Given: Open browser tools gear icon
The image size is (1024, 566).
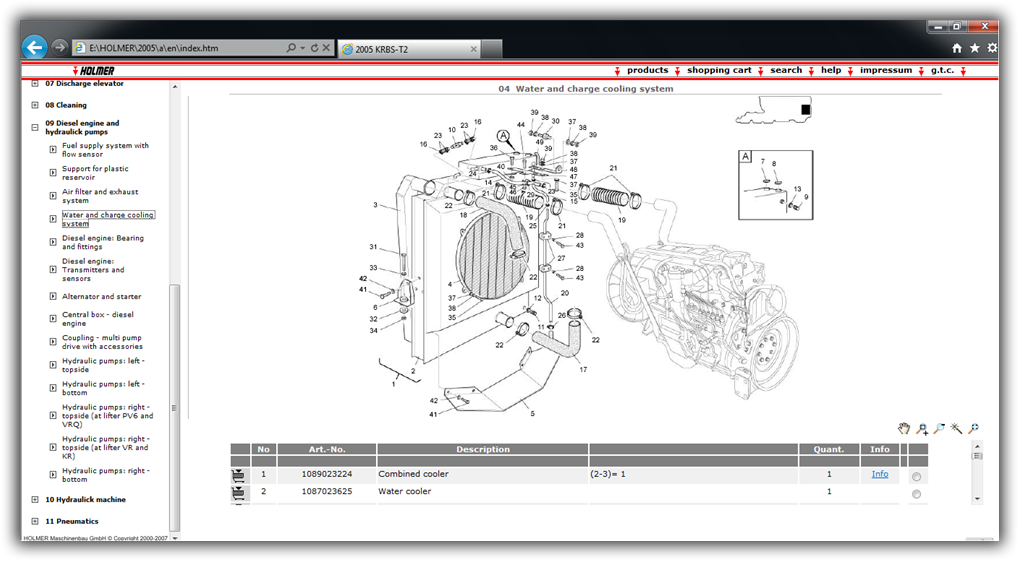Looking at the screenshot, I should click(x=992, y=48).
